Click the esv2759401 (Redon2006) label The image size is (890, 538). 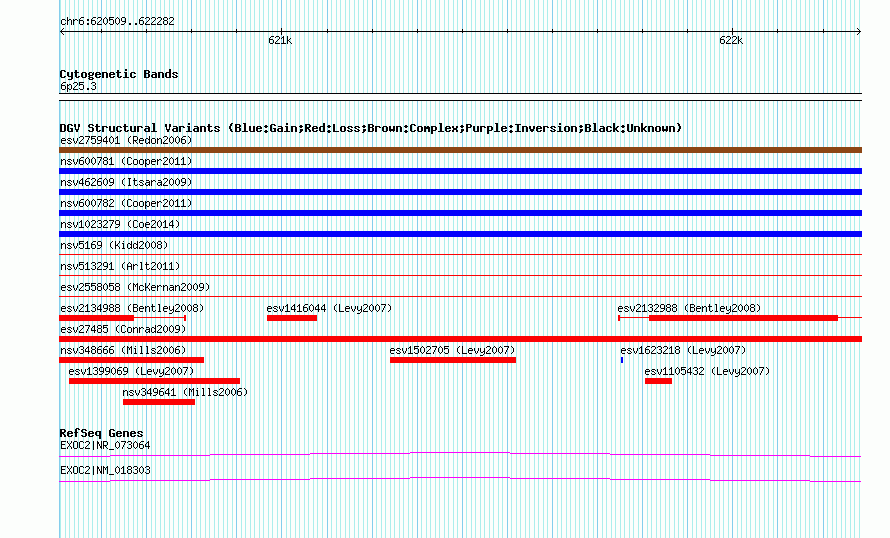[126, 140]
